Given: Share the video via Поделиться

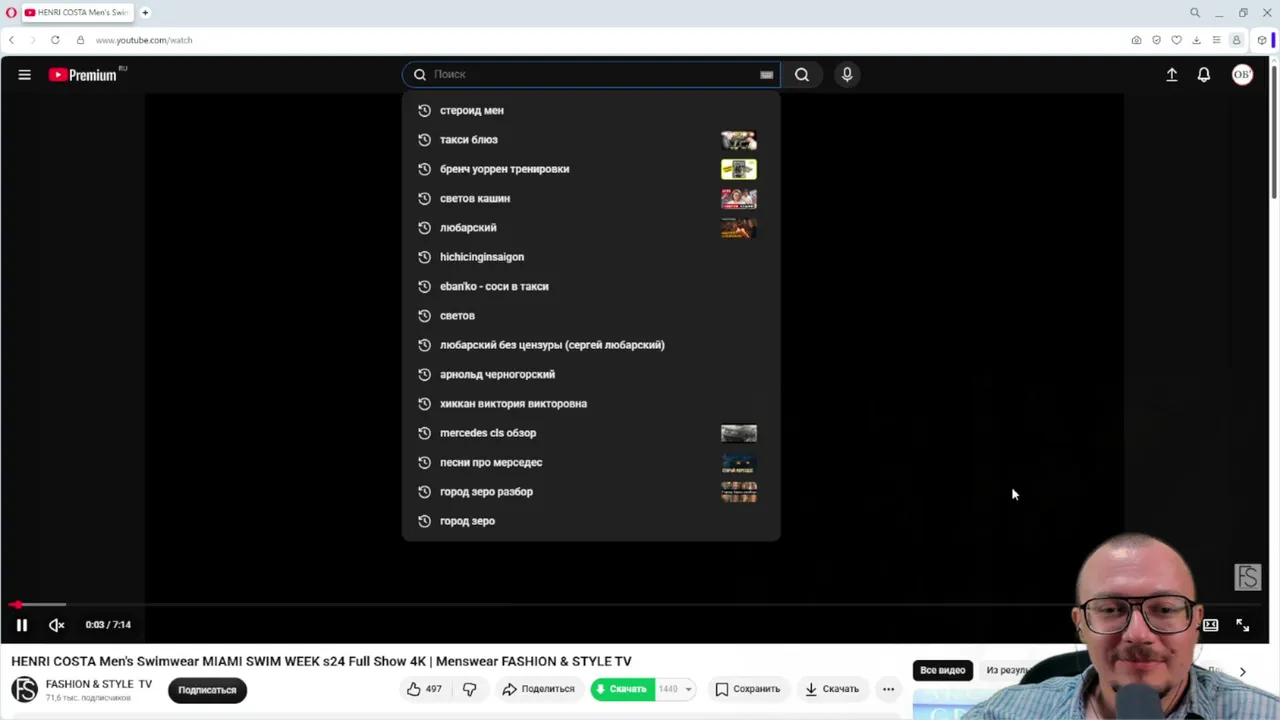Looking at the screenshot, I should (539, 689).
